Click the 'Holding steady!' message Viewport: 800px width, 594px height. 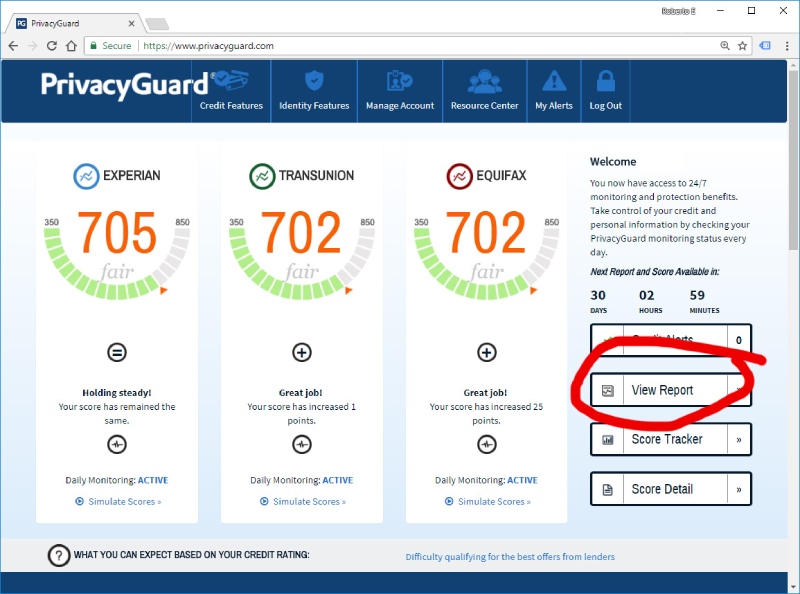pos(117,392)
